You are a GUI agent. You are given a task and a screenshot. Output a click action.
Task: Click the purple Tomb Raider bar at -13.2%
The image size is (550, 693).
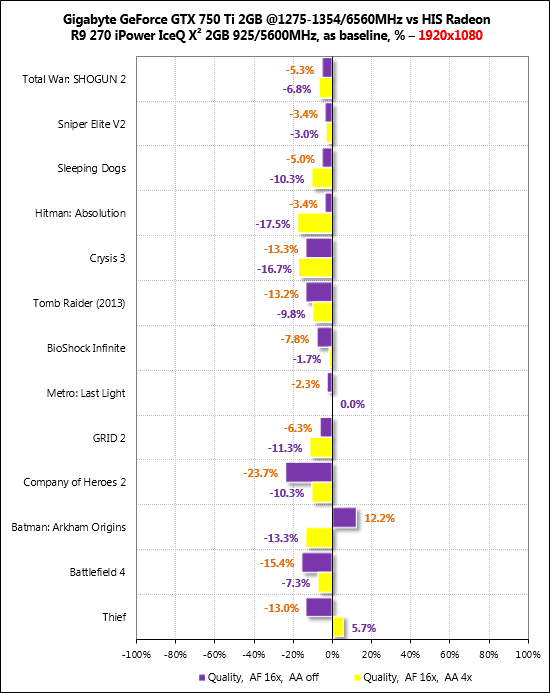click(x=319, y=292)
